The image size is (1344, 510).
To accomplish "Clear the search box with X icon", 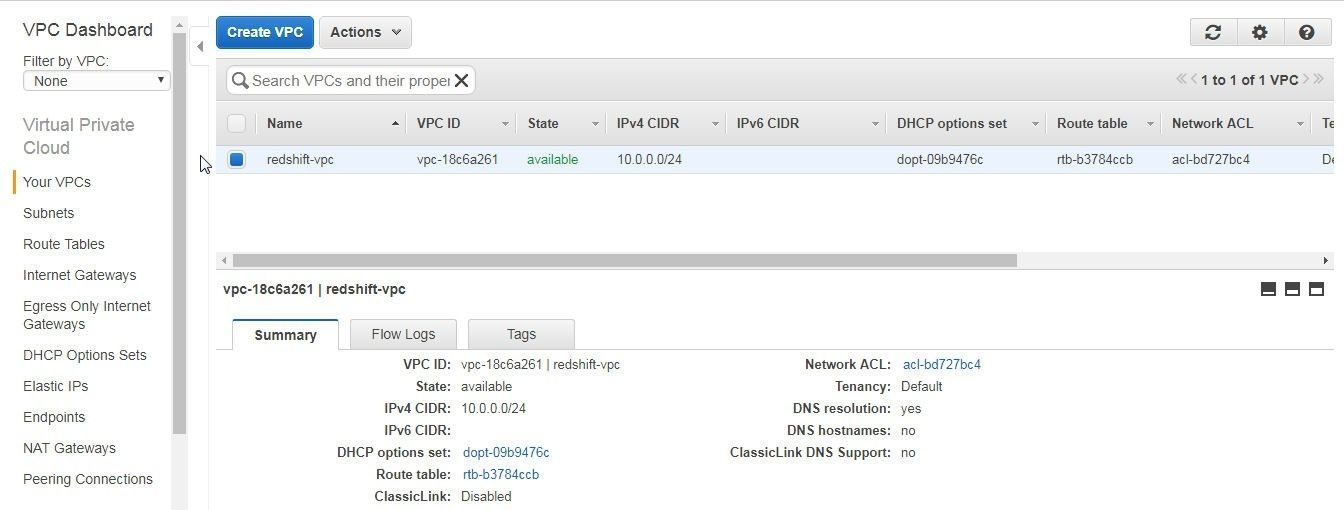I will click(x=462, y=81).
